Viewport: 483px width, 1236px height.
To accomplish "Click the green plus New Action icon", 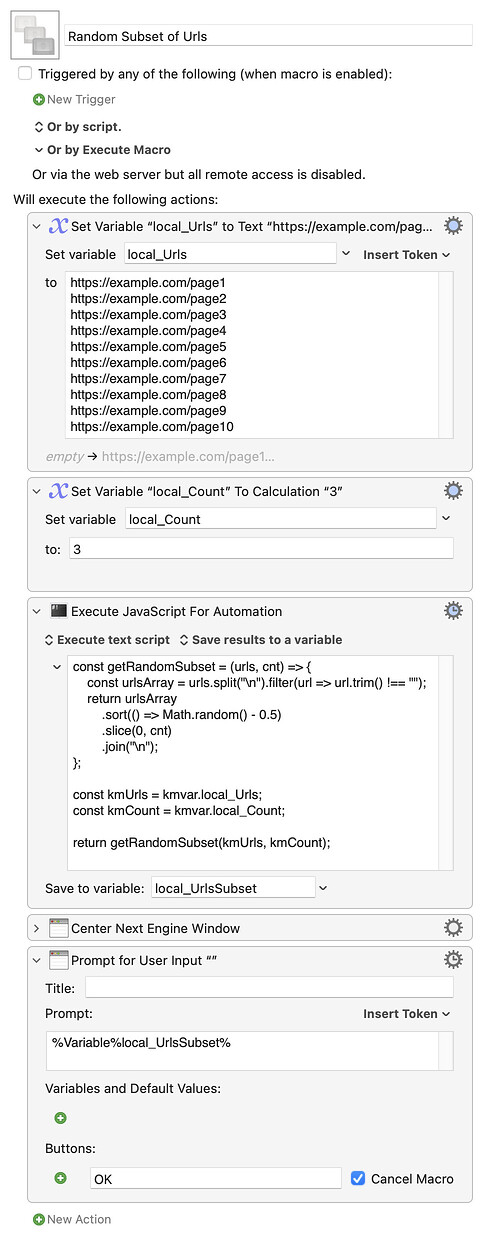I will [39, 1219].
